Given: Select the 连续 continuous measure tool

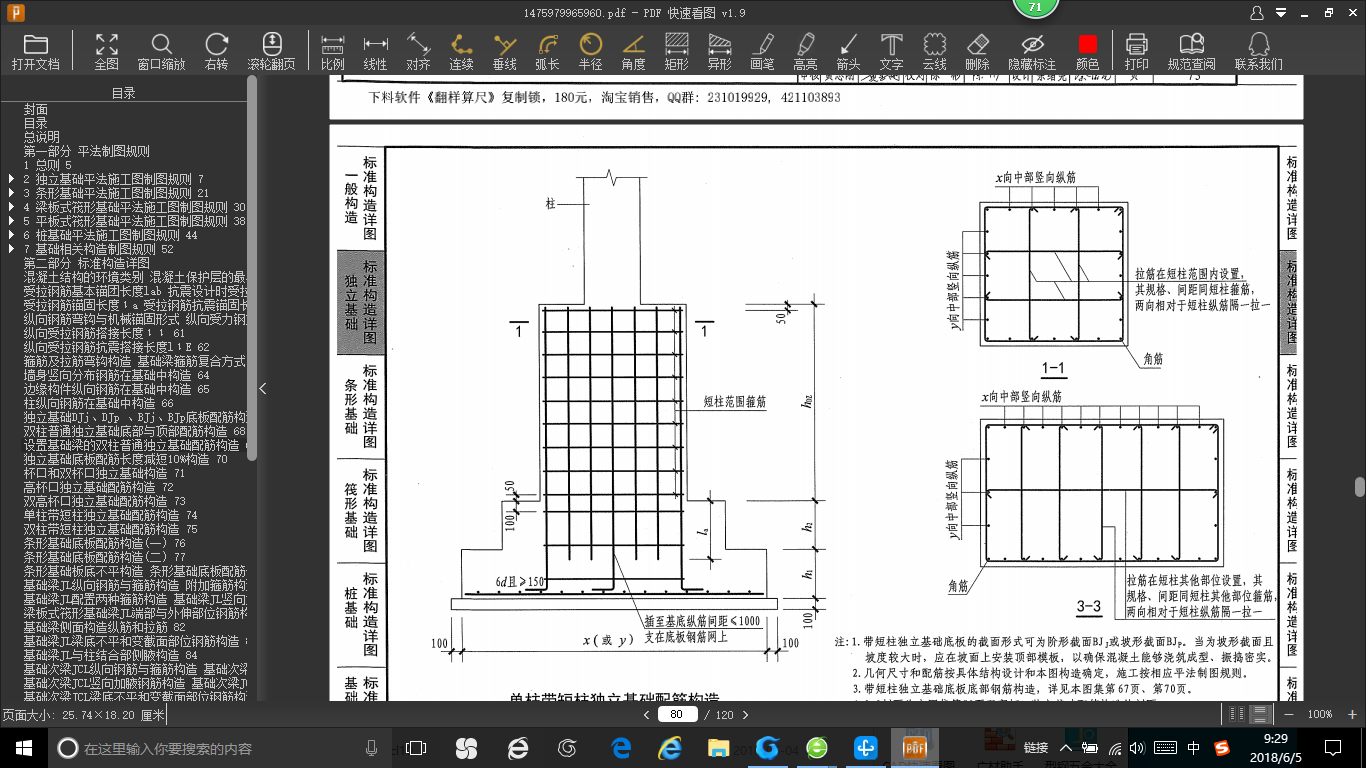Looking at the screenshot, I should pyautogui.click(x=461, y=52).
